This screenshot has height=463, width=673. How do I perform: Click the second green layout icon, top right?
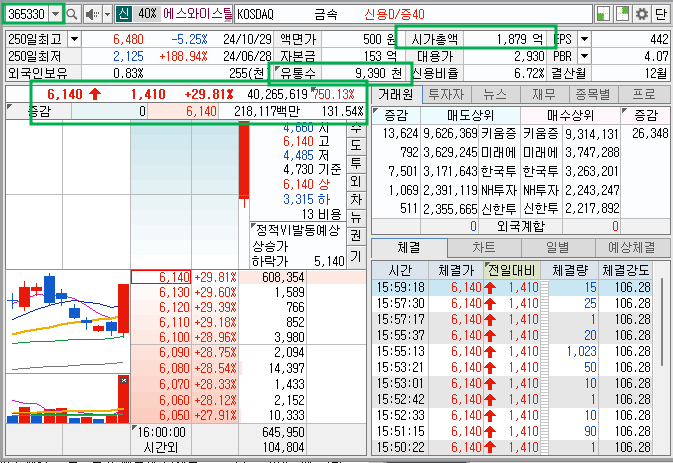(x=622, y=14)
